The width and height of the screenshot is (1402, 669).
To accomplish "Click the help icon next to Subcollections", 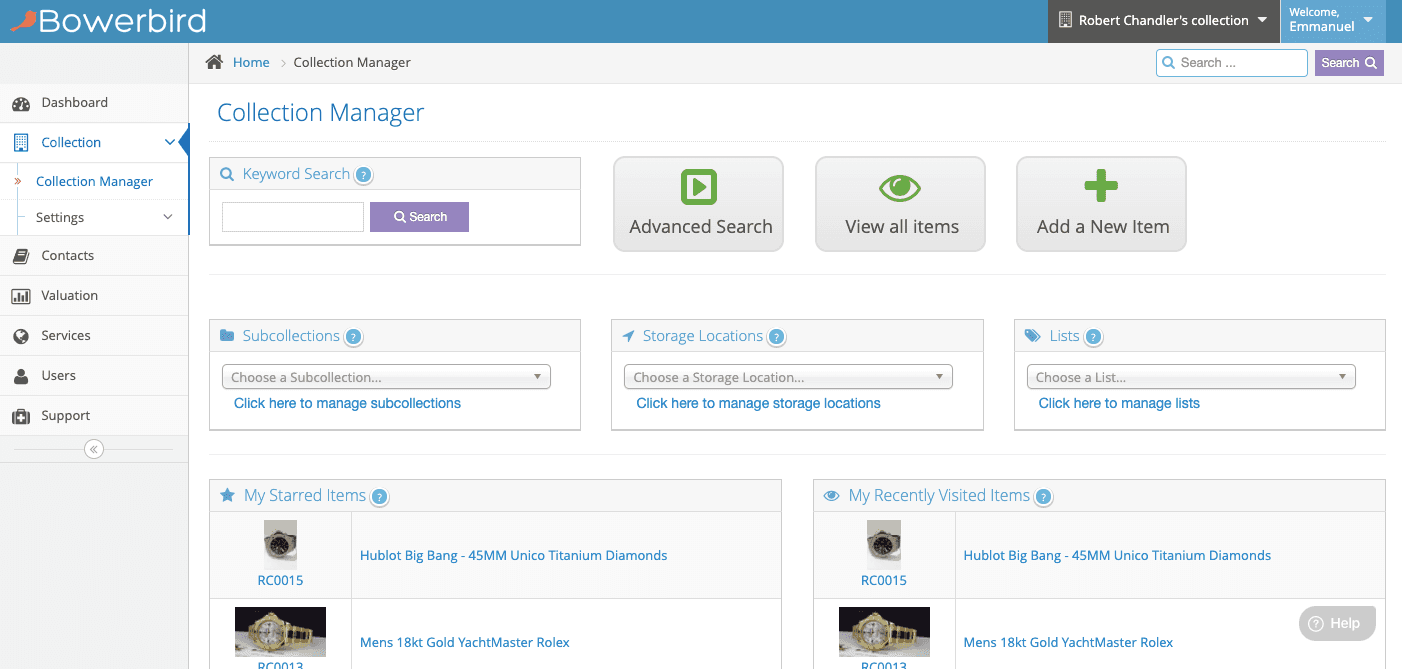I will [x=353, y=337].
